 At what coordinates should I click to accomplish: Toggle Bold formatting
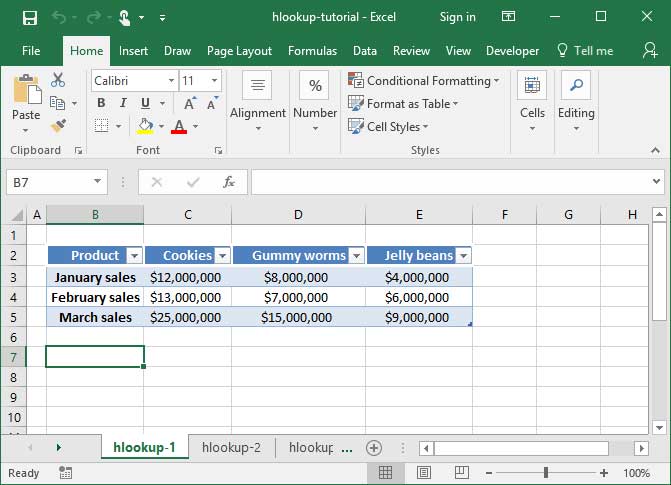[x=101, y=103]
